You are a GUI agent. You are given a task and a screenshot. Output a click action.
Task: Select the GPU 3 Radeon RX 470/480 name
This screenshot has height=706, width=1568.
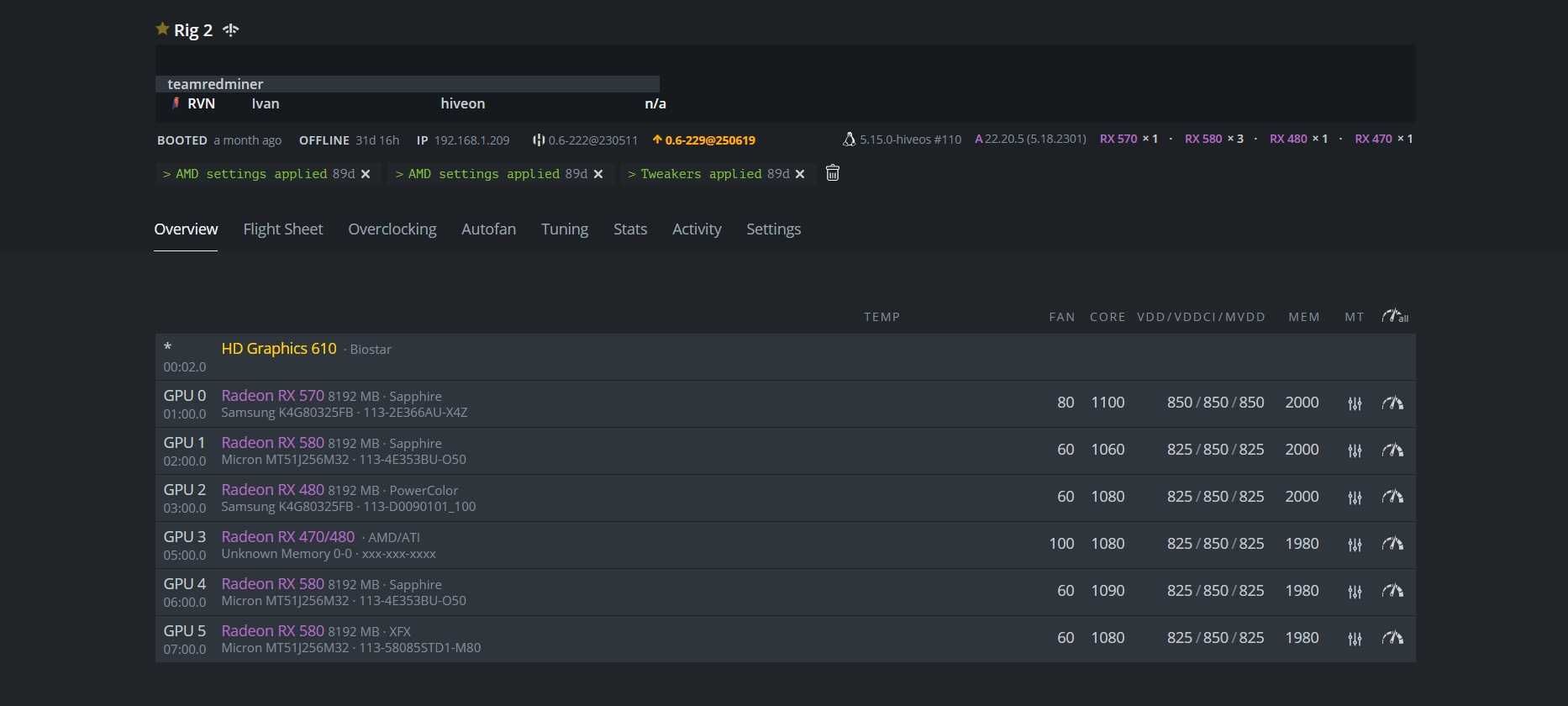[x=288, y=536]
